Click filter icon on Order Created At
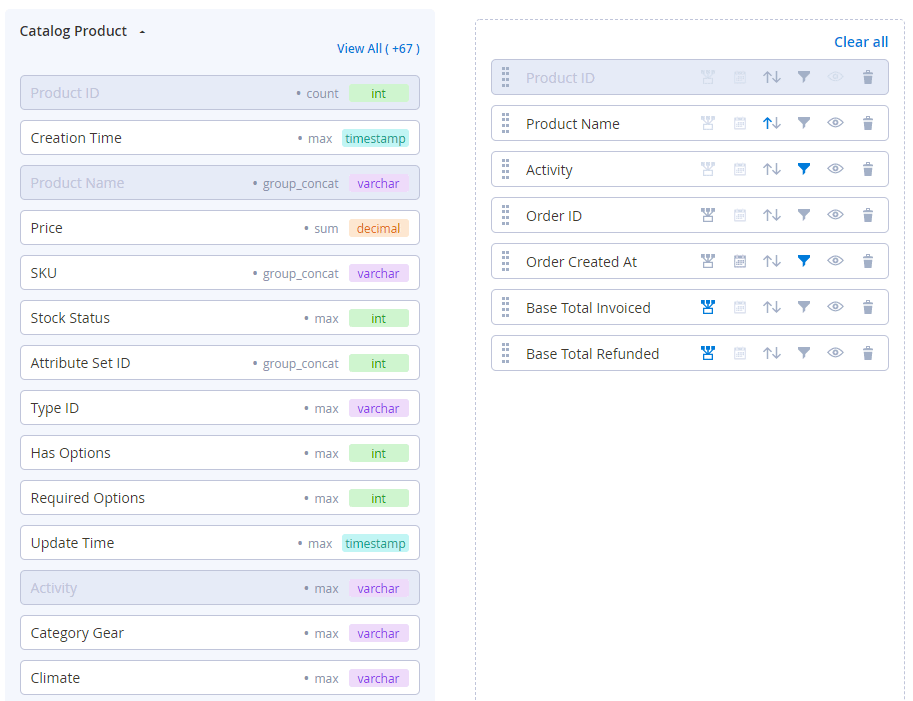 (x=803, y=262)
